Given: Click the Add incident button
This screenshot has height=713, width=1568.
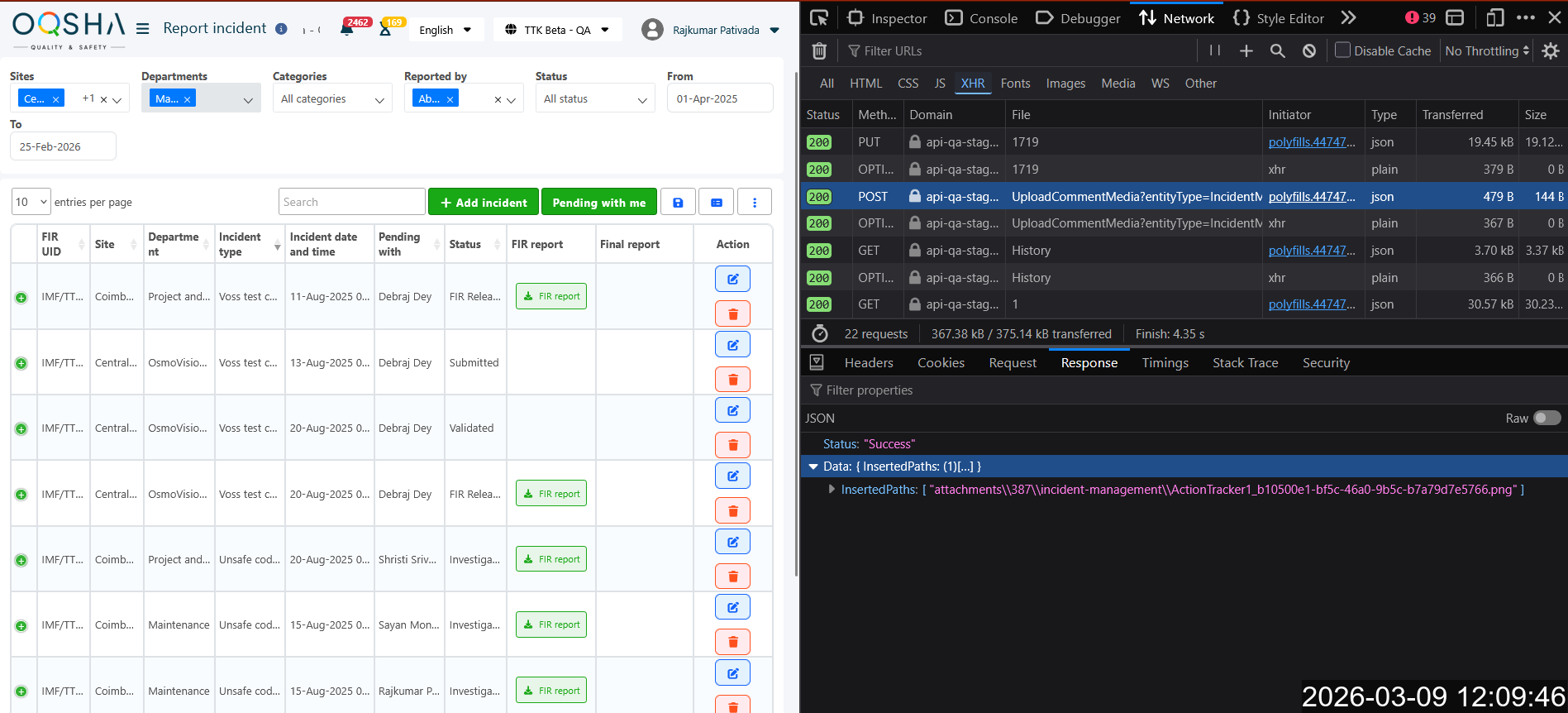Looking at the screenshot, I should [484, 203].
